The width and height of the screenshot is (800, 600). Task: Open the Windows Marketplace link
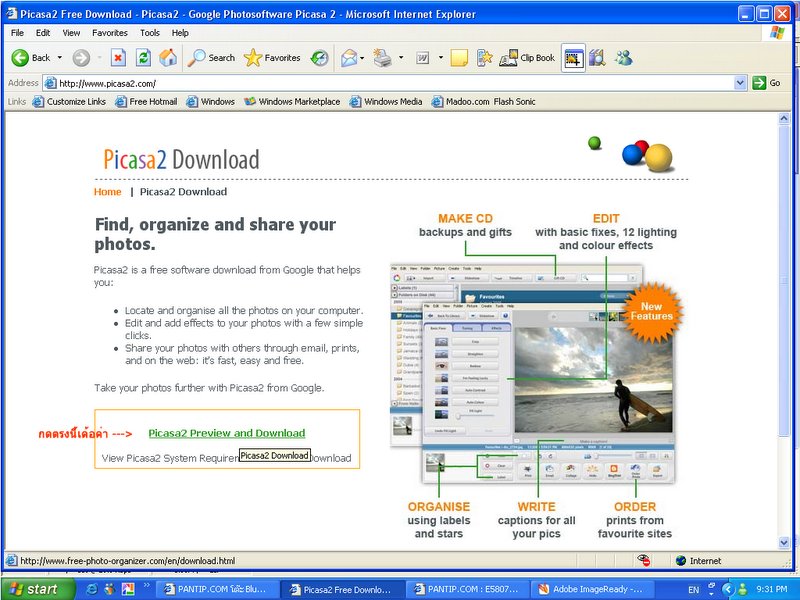(x=292, y=102)
